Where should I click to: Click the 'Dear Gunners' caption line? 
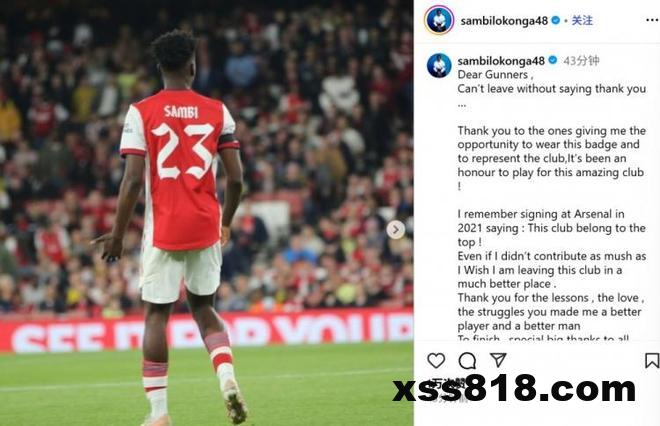495,75
